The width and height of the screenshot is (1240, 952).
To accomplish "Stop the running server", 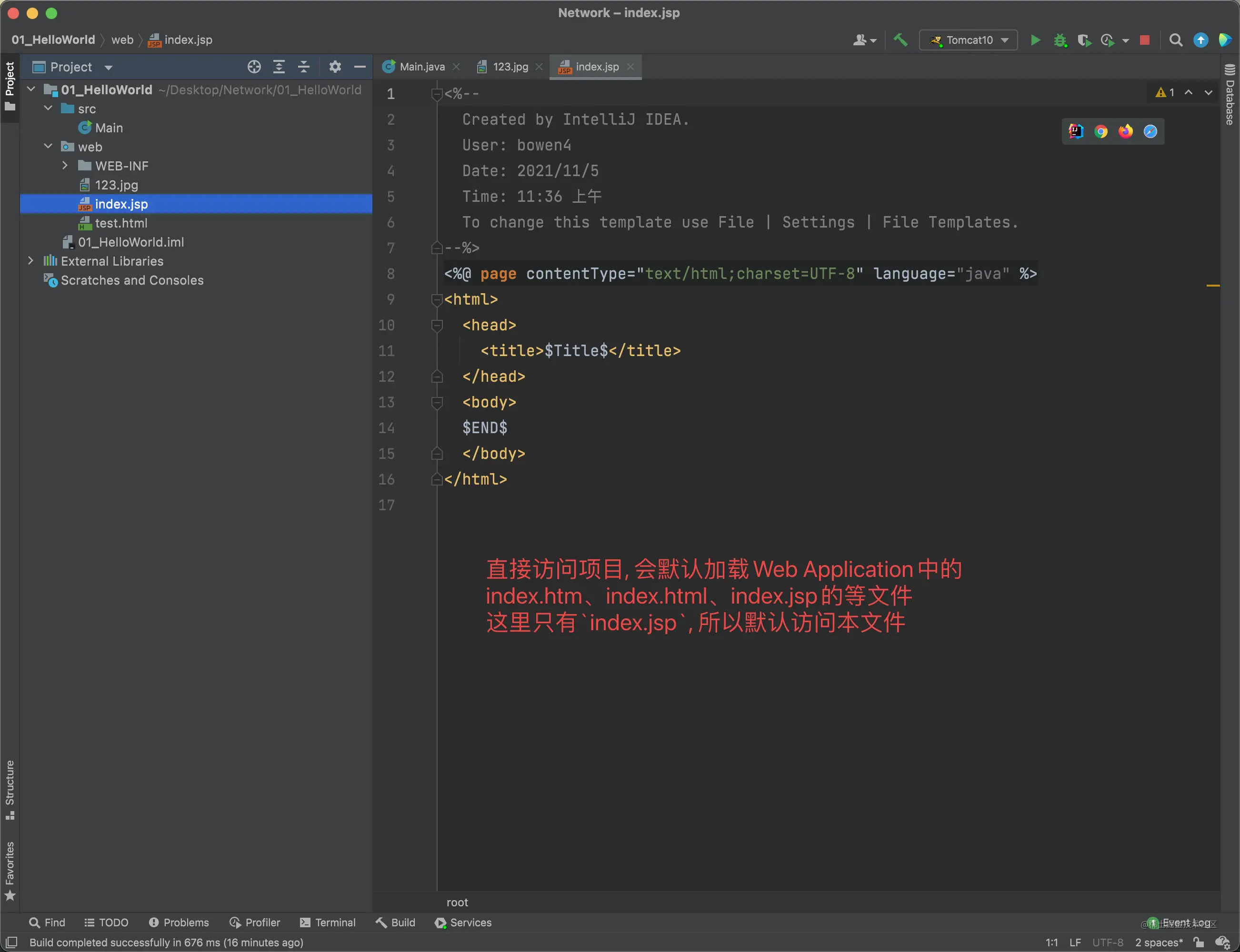I will [1145, 40].
